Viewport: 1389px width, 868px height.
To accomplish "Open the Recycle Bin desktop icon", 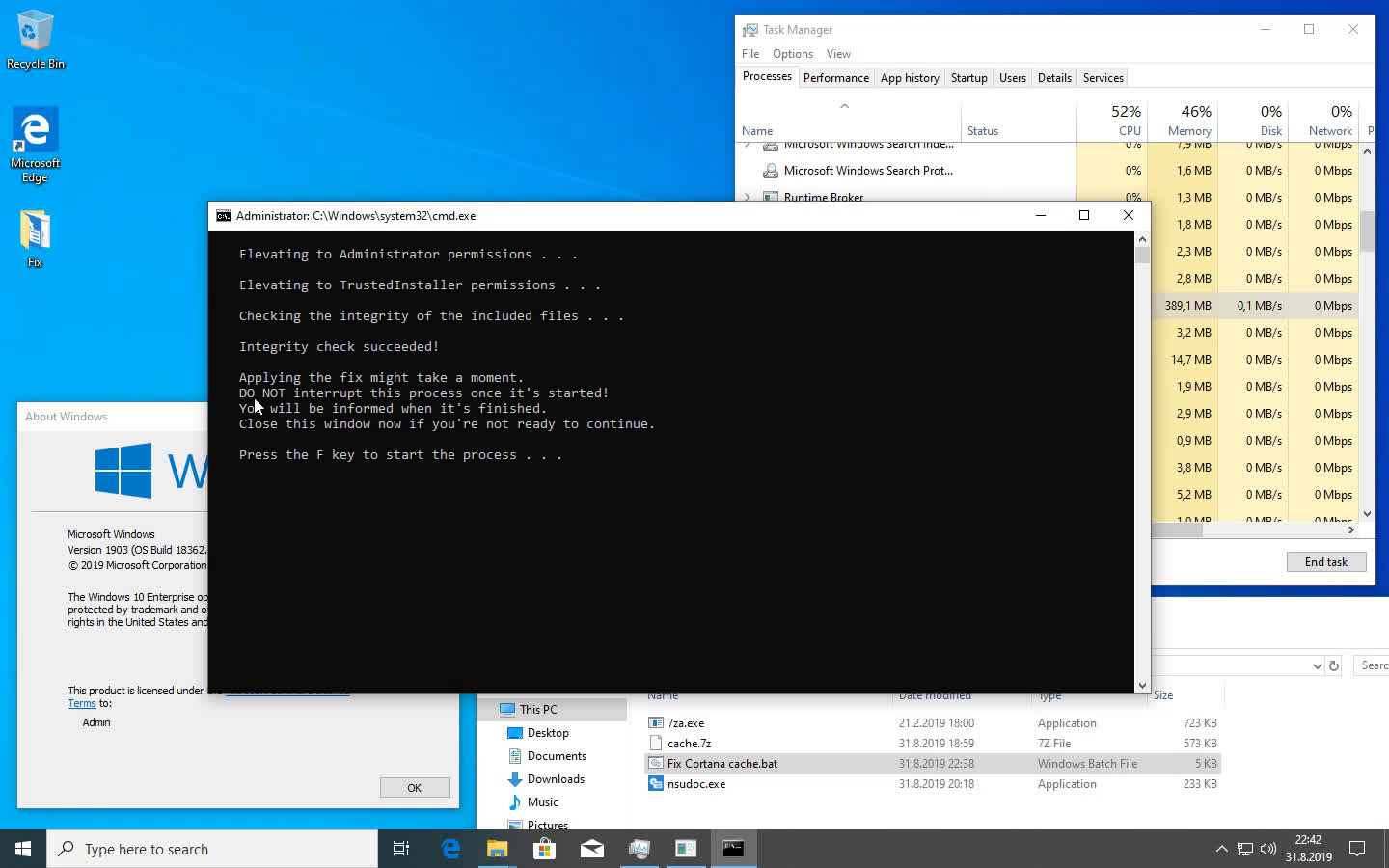I will tap(35, 39).
